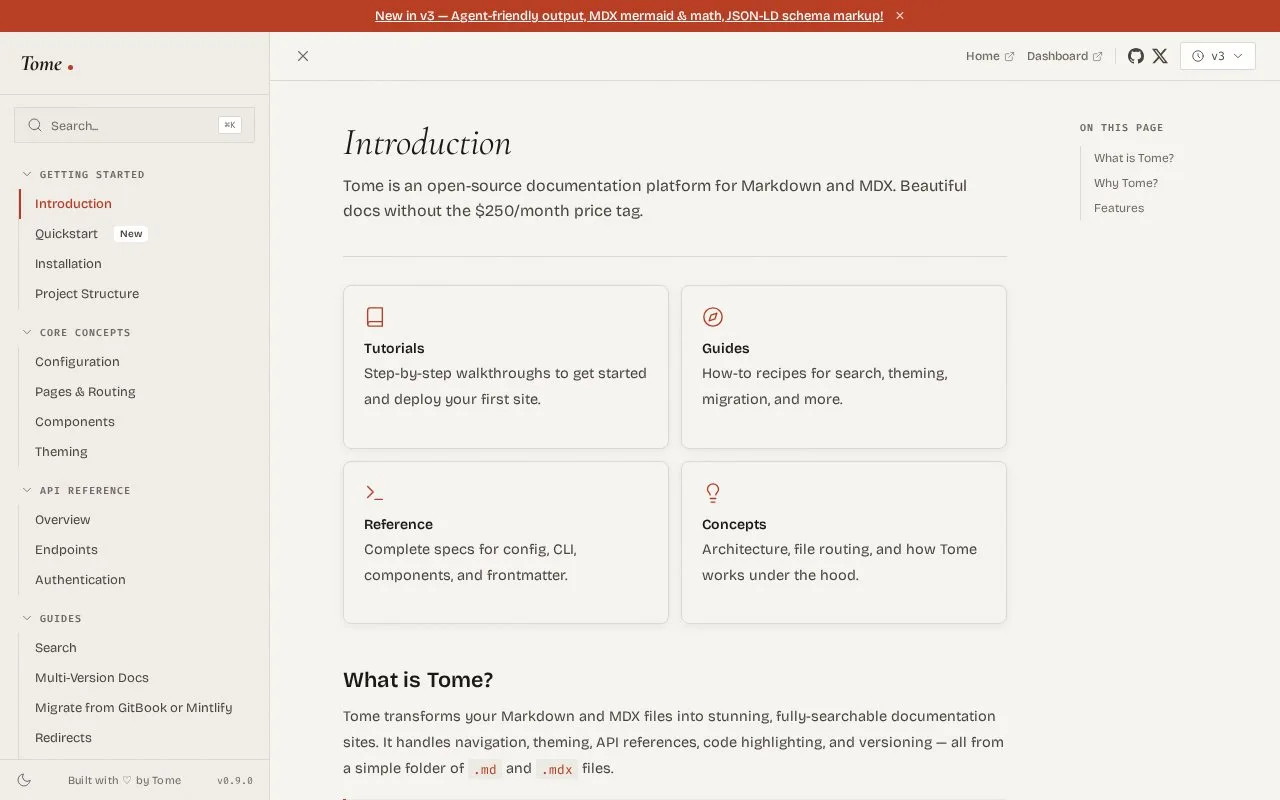Collapse the API Reference section
Screen dimensions: 1280x800
(x=77, y=490)
